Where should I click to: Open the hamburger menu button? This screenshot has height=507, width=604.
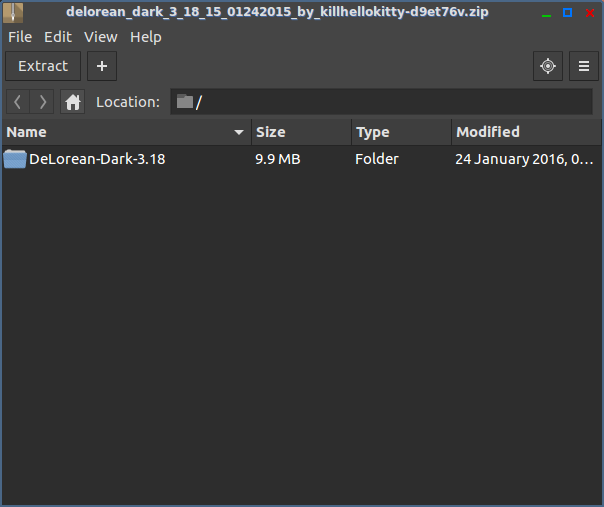coord(584,66)
